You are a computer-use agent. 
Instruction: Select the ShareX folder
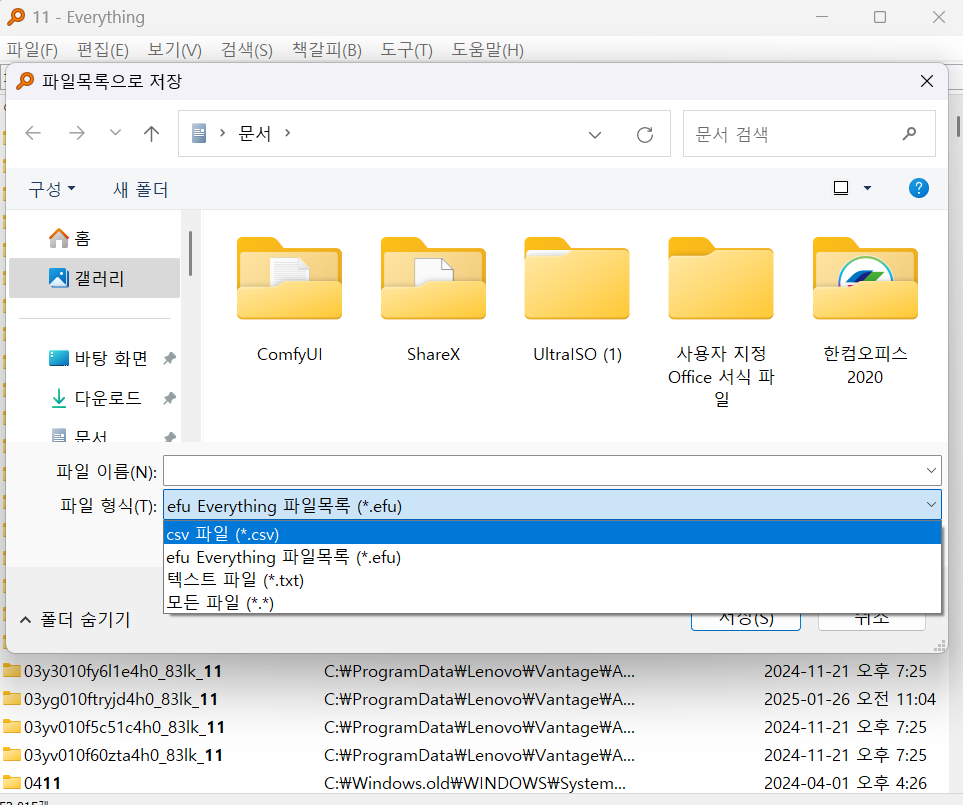click(433, 300)
